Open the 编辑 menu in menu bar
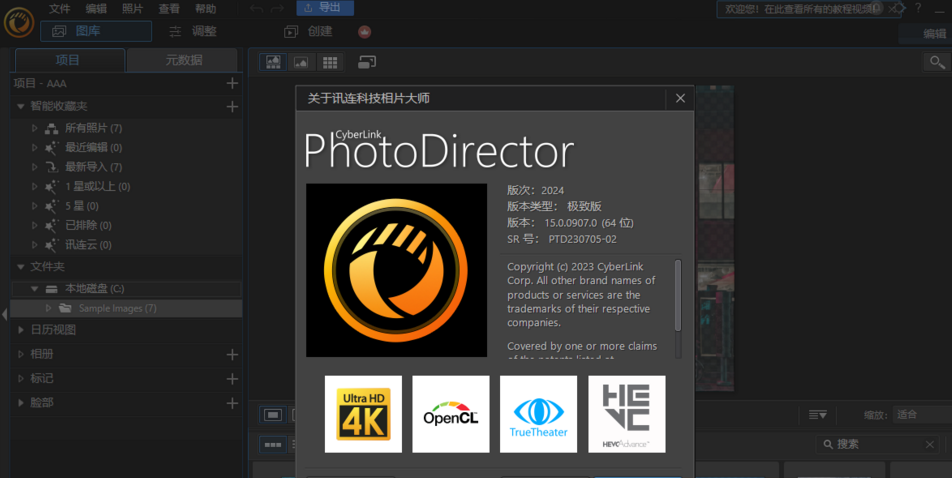Viewport: 952px width, 478px height. click(x=96, y=9)
